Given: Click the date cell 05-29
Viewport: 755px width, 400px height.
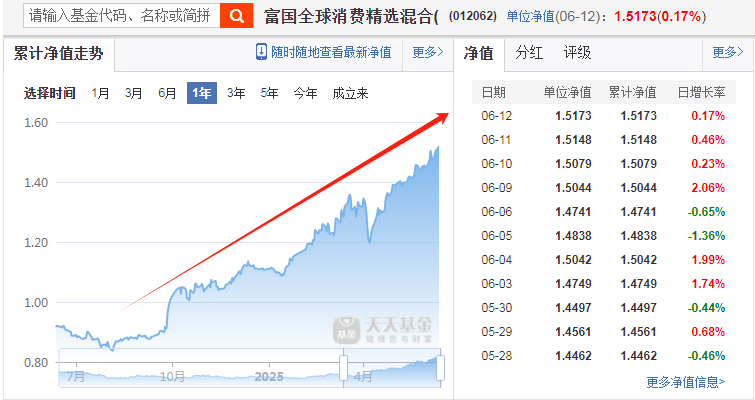Looking at the screenshot, I should (496, 332).
